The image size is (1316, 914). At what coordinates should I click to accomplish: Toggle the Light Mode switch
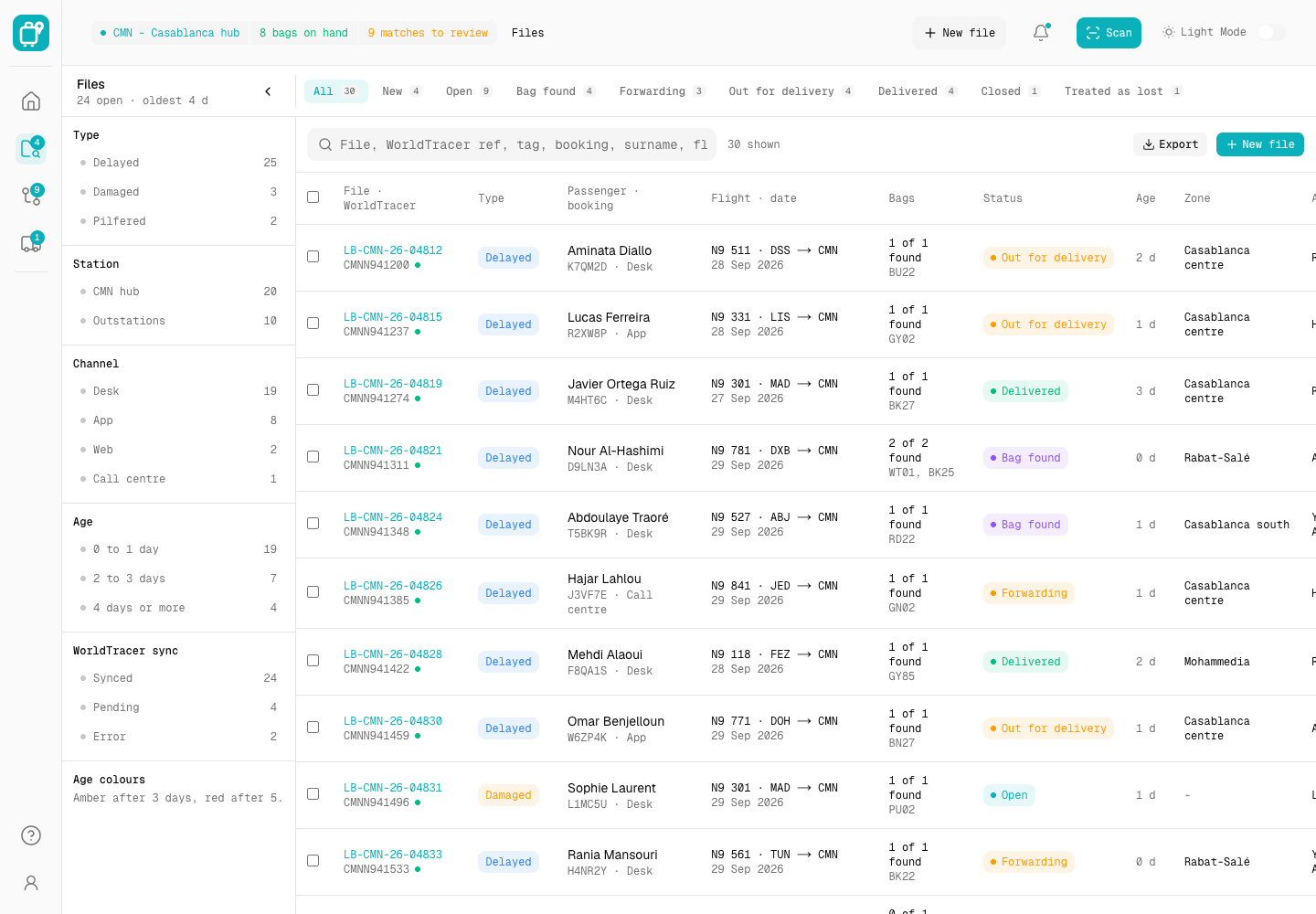tap(1272, 32)
